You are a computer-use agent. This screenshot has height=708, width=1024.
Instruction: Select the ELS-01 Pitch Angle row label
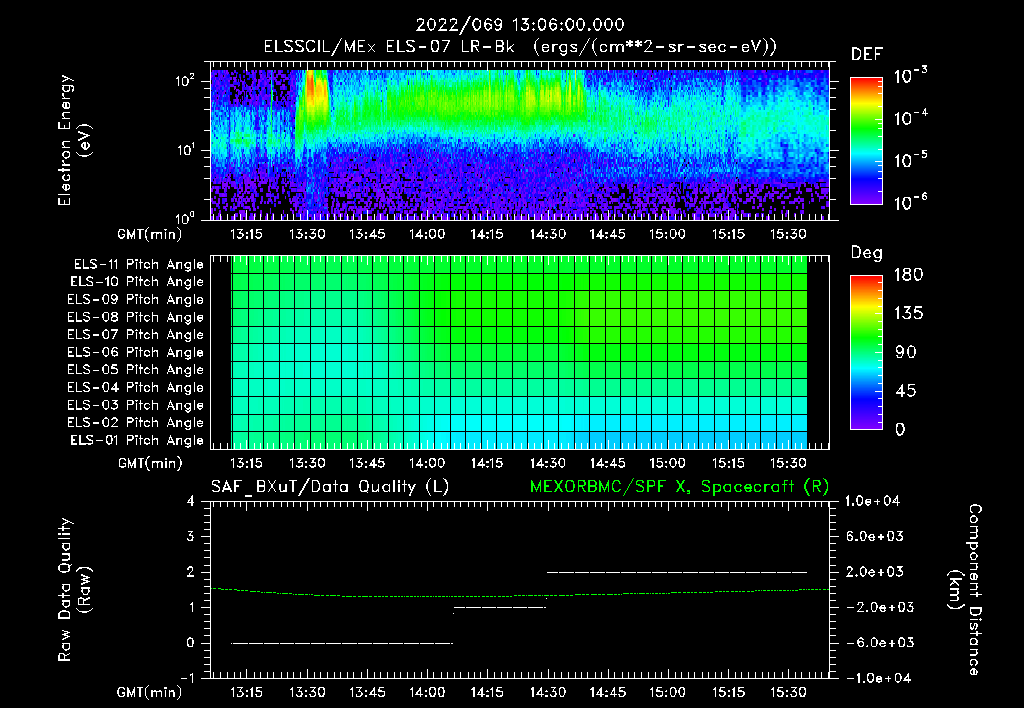coord(137,440)
